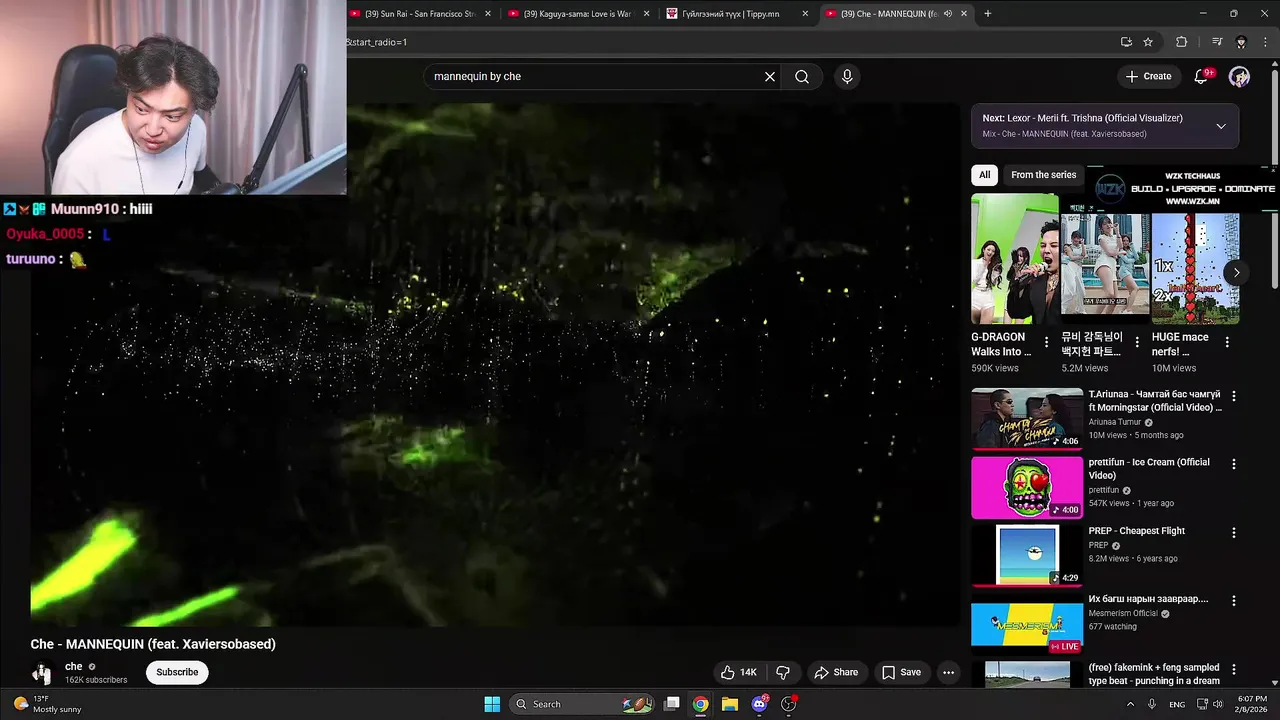Image resolution: width=1280 pixels, height=720 pixels.
Task: Open the fakemink + feng type beat title
Action: pos(1154,674)
